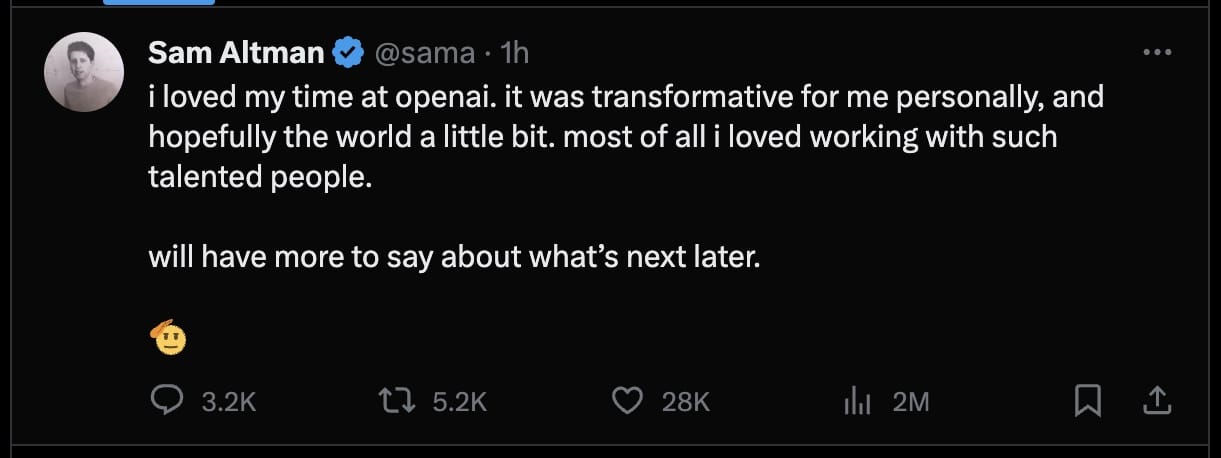Like the post with the heart icon

coord(626,401)
